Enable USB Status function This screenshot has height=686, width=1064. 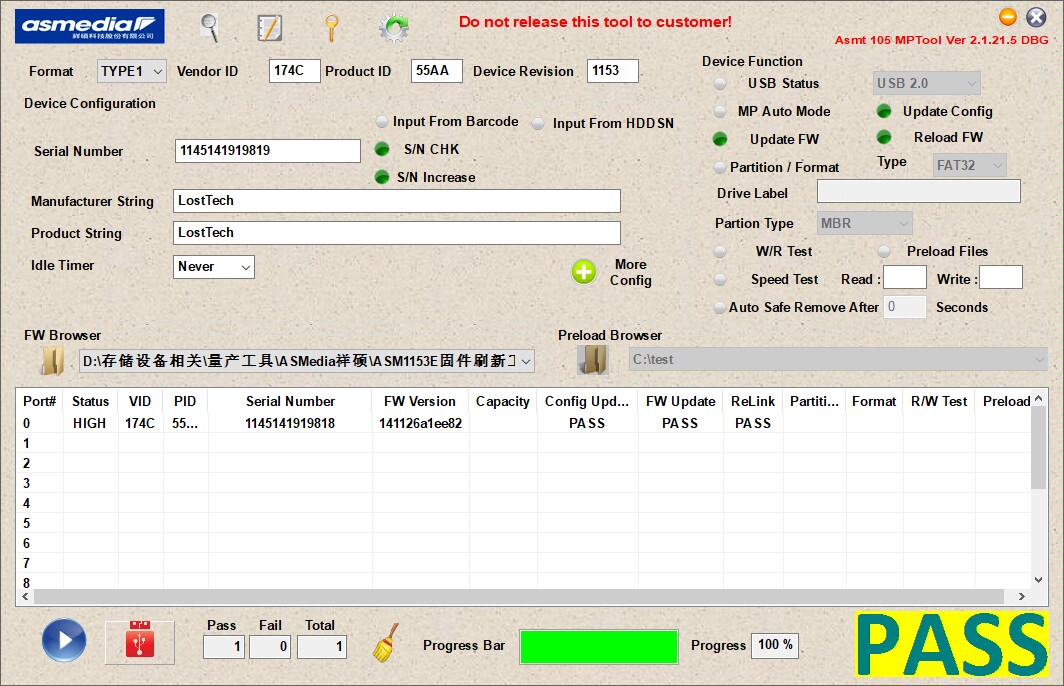(x=721, y=83)
